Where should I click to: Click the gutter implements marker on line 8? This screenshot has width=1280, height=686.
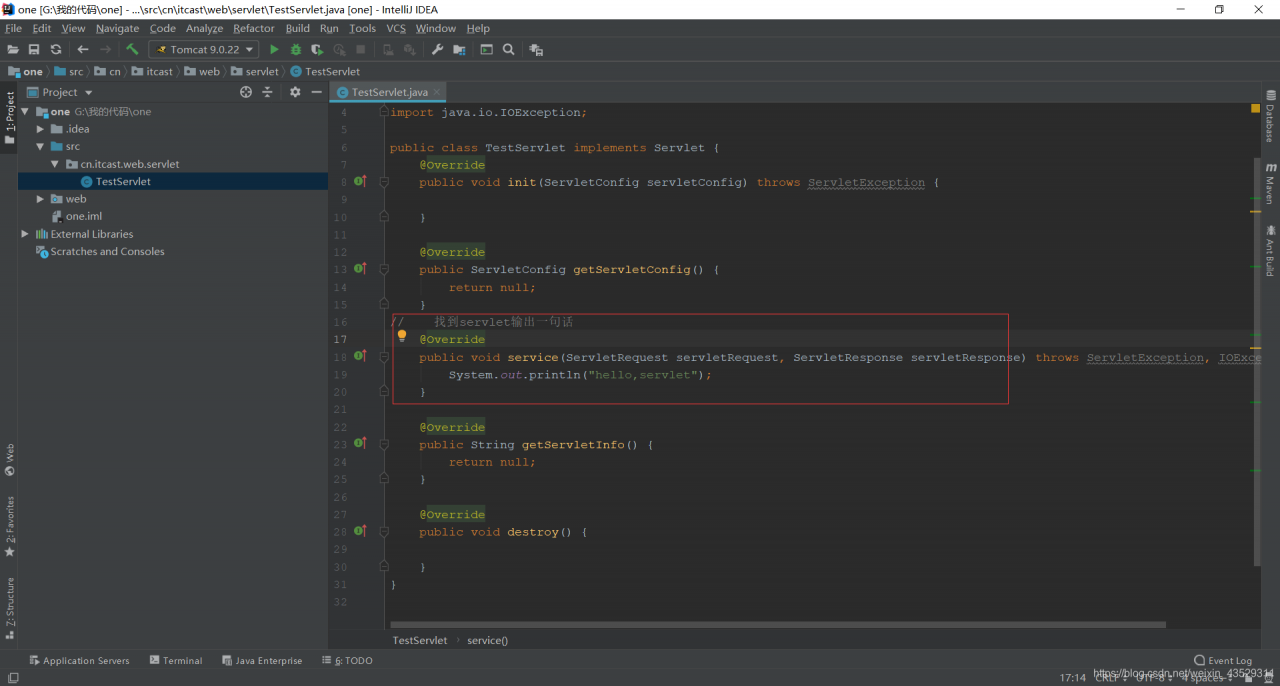click(x=360, y=182)
